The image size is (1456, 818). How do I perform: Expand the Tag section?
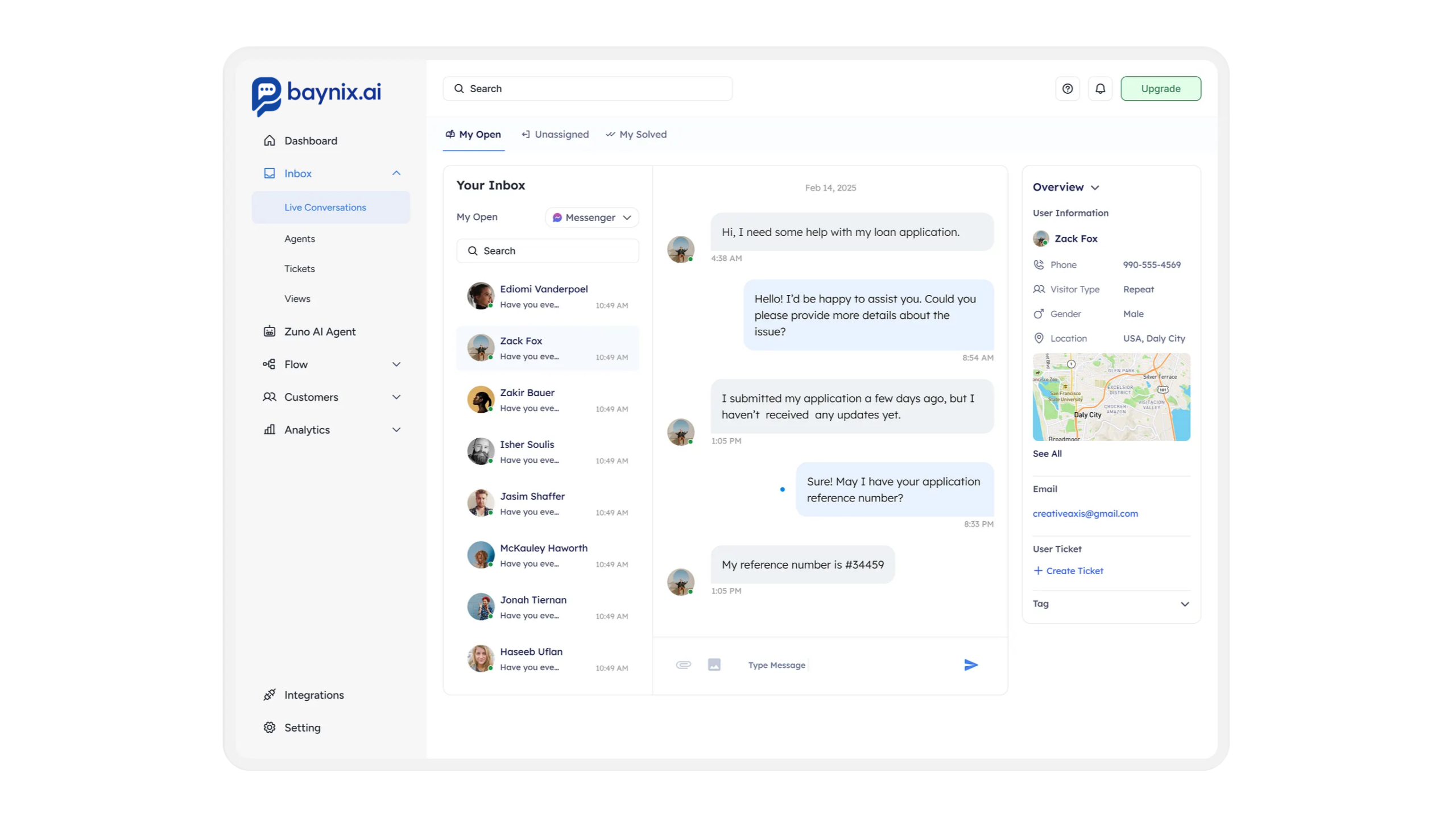(1184, 604)
